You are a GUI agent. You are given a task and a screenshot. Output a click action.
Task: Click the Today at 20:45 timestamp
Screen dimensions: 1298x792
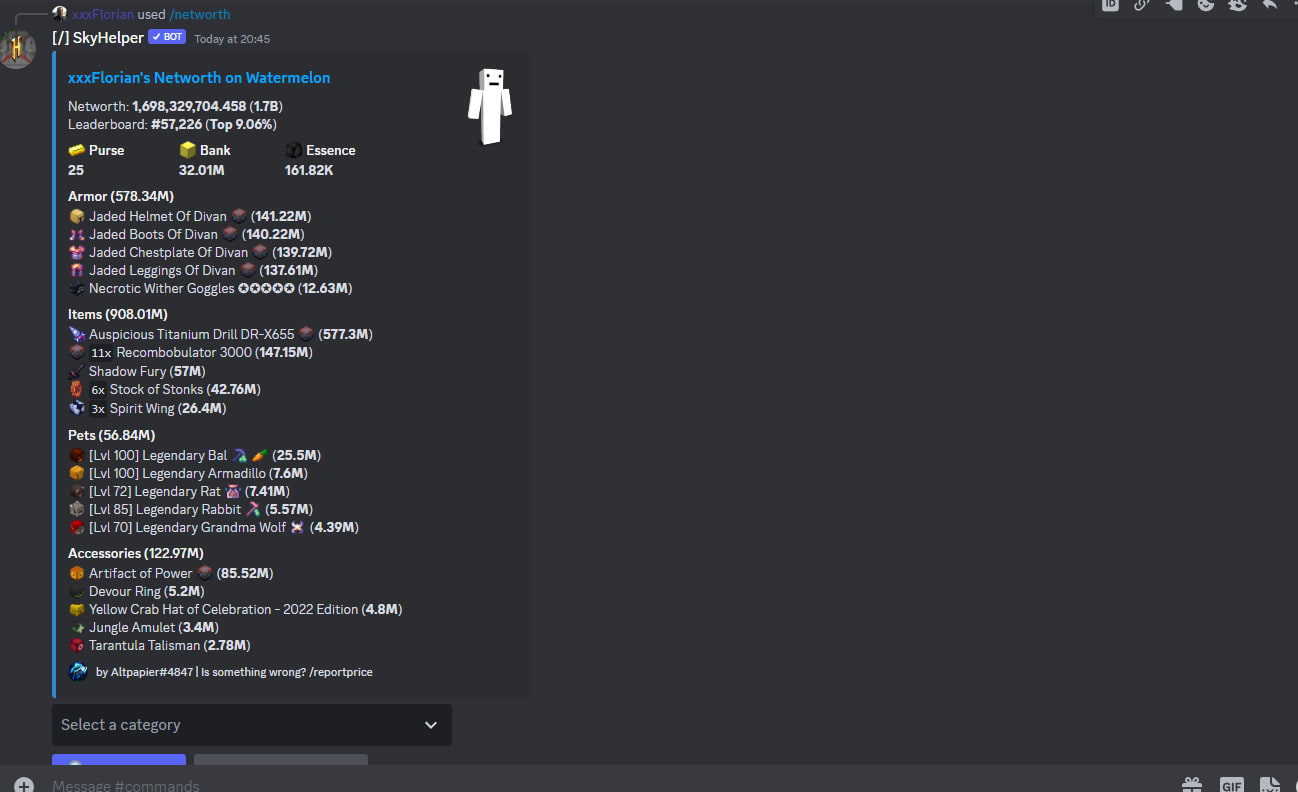point(232,39)
